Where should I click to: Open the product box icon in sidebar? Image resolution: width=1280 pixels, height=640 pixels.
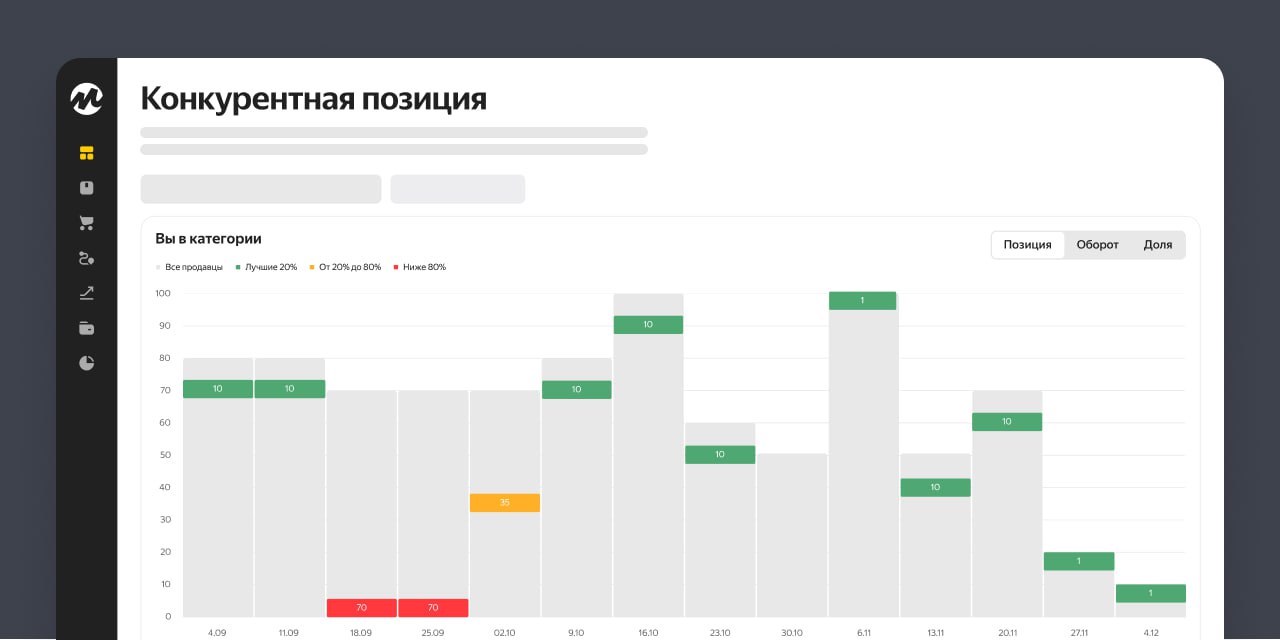[87, 188]
